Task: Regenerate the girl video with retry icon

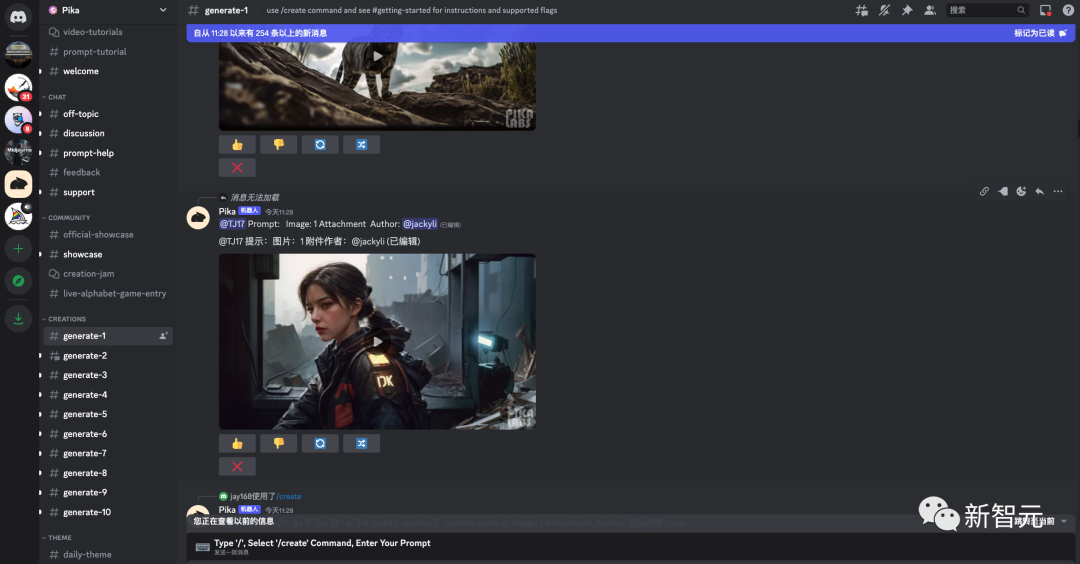Action: click(x=320, y=443)
